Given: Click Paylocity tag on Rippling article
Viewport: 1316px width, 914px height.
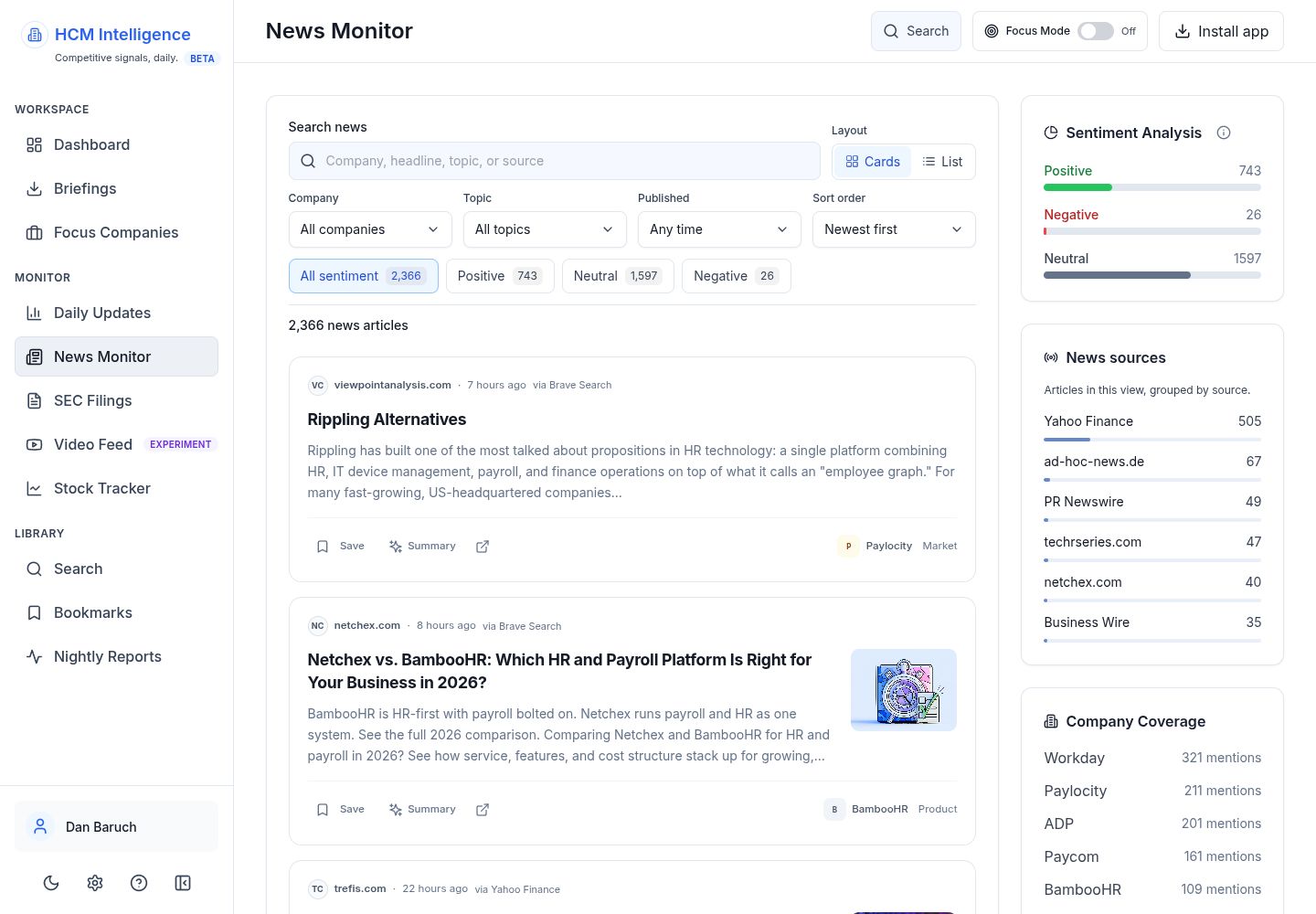Looking at the screenshot, I should pos(876,546).
